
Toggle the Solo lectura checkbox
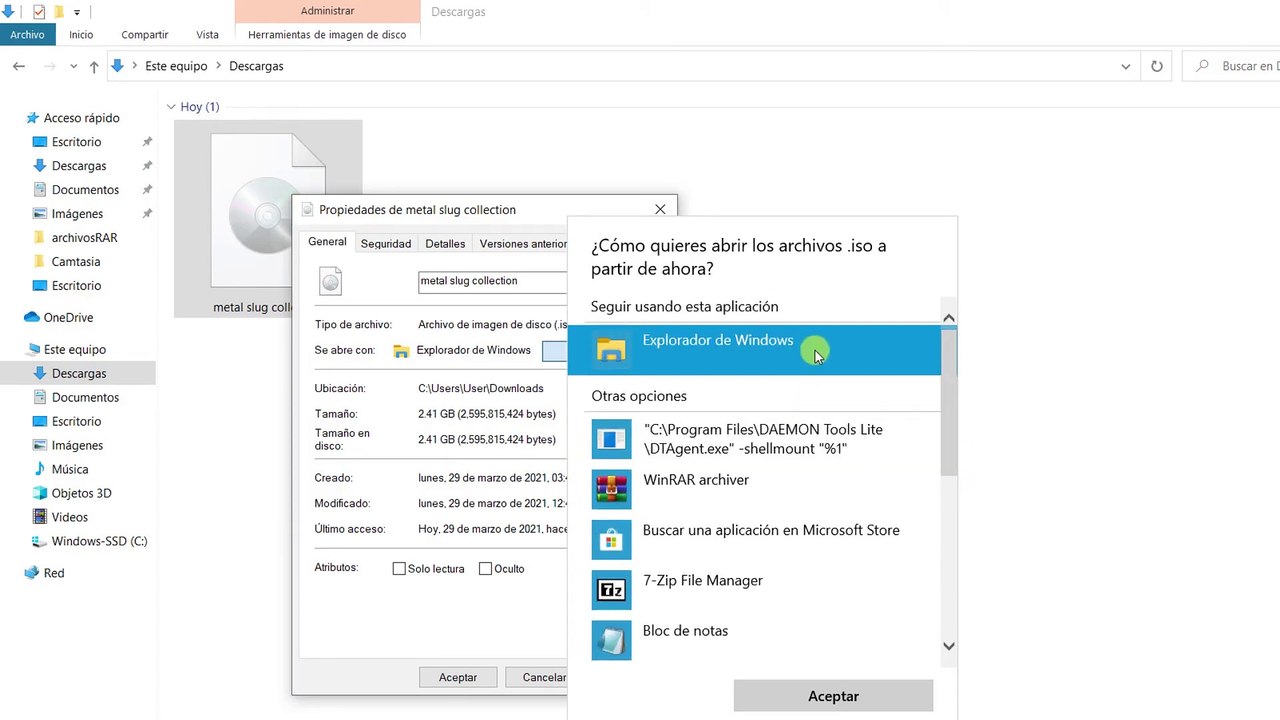click(x=399, y=569)
